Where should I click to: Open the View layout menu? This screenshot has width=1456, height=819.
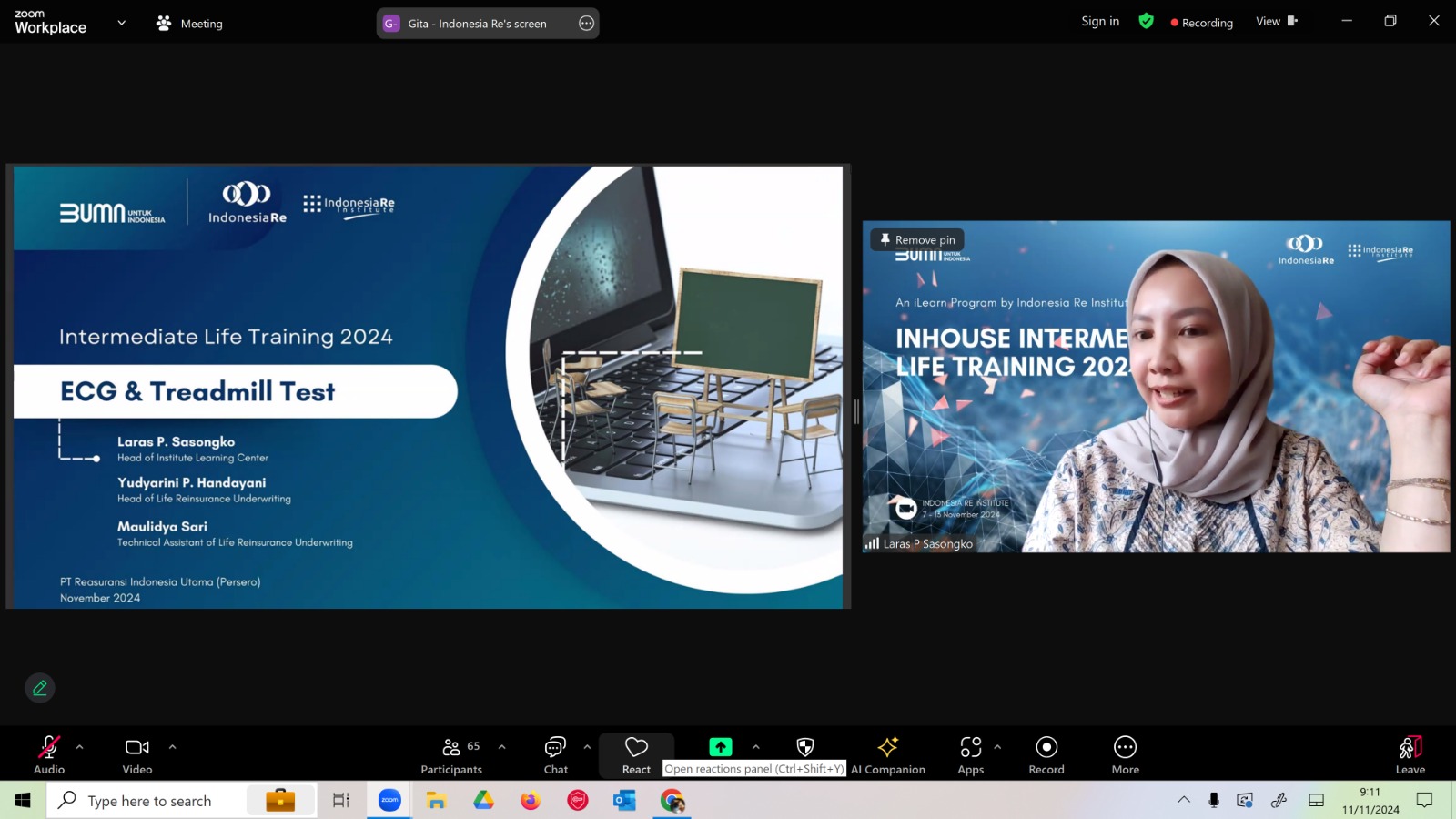point(1277,21)
